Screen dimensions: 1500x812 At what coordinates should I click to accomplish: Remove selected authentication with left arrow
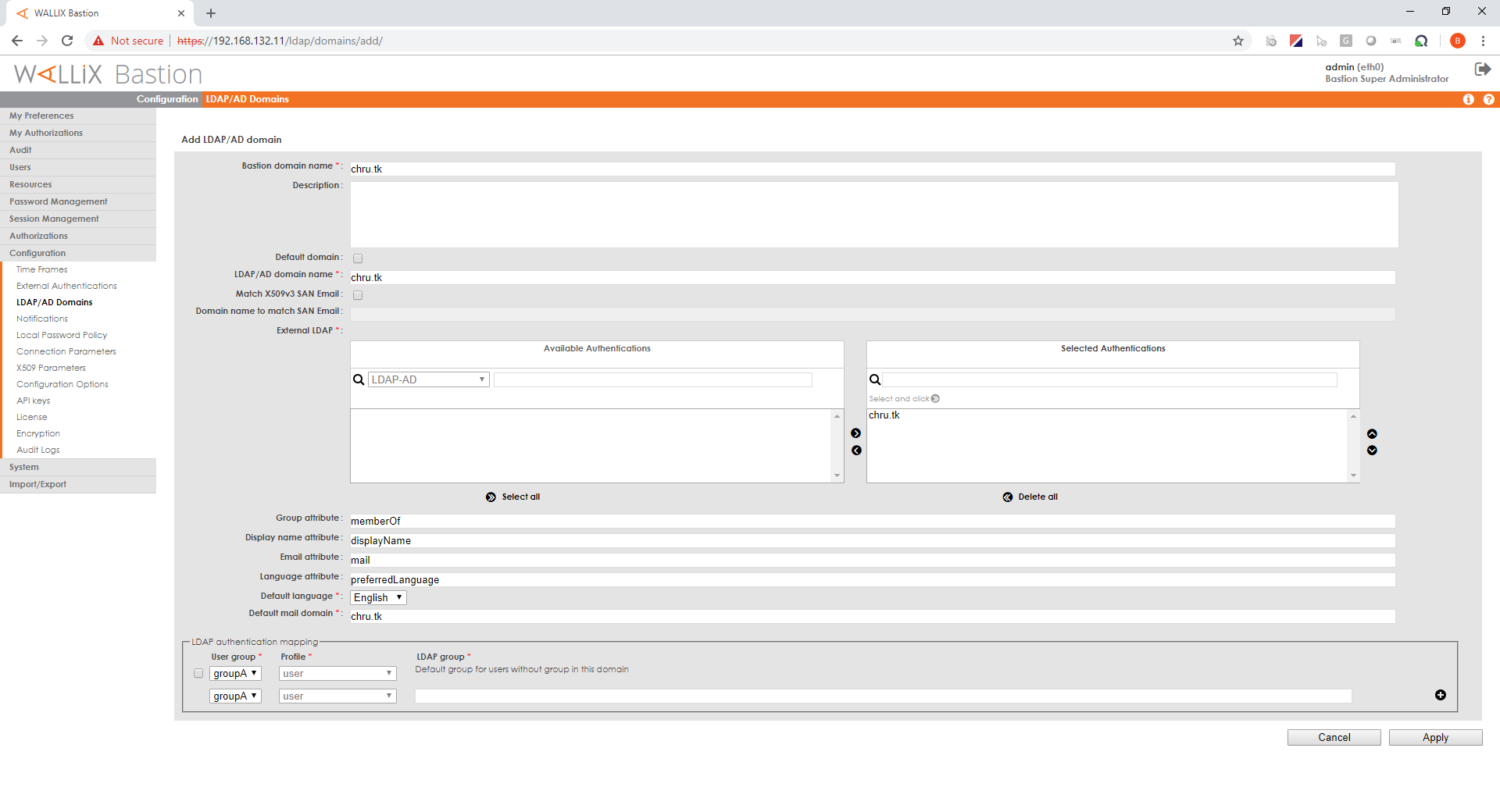pyautogui.click(x=855, y=451)
